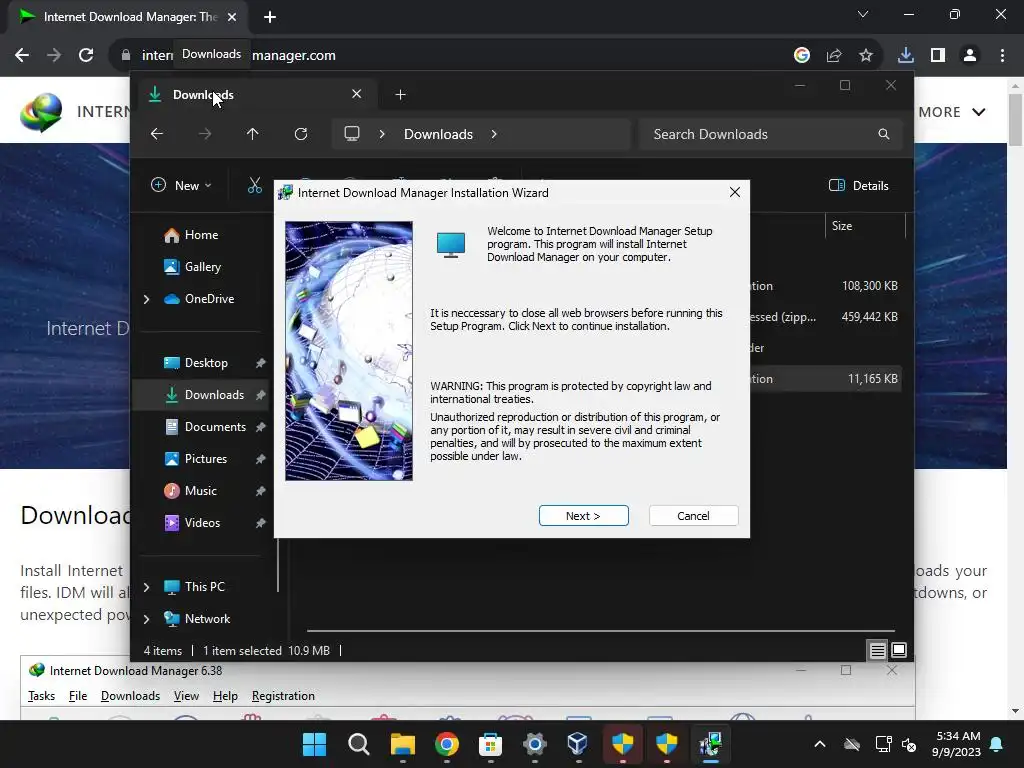Open Home in File Explorer sidebar
The height and width of the screenshot is (768, 1024).
[x=200, y=234]
